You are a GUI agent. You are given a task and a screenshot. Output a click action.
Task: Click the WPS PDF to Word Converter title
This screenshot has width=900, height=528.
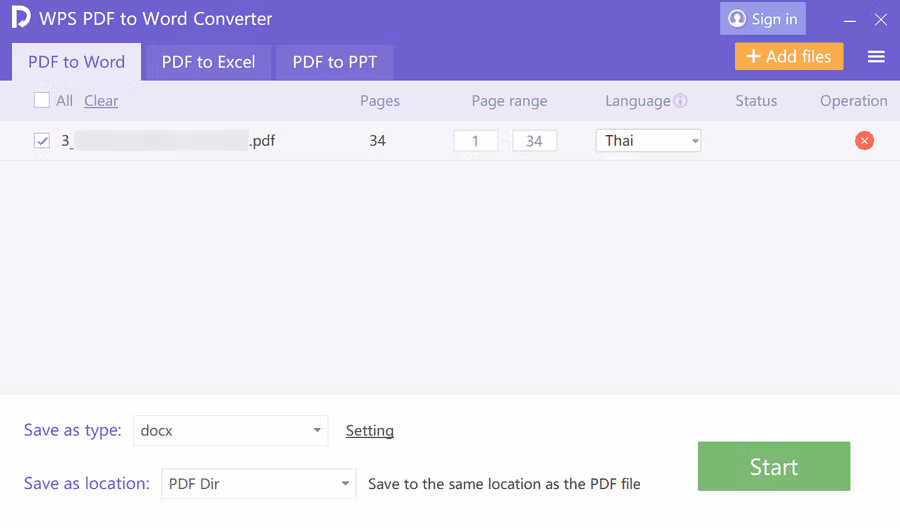coord(156,18)
